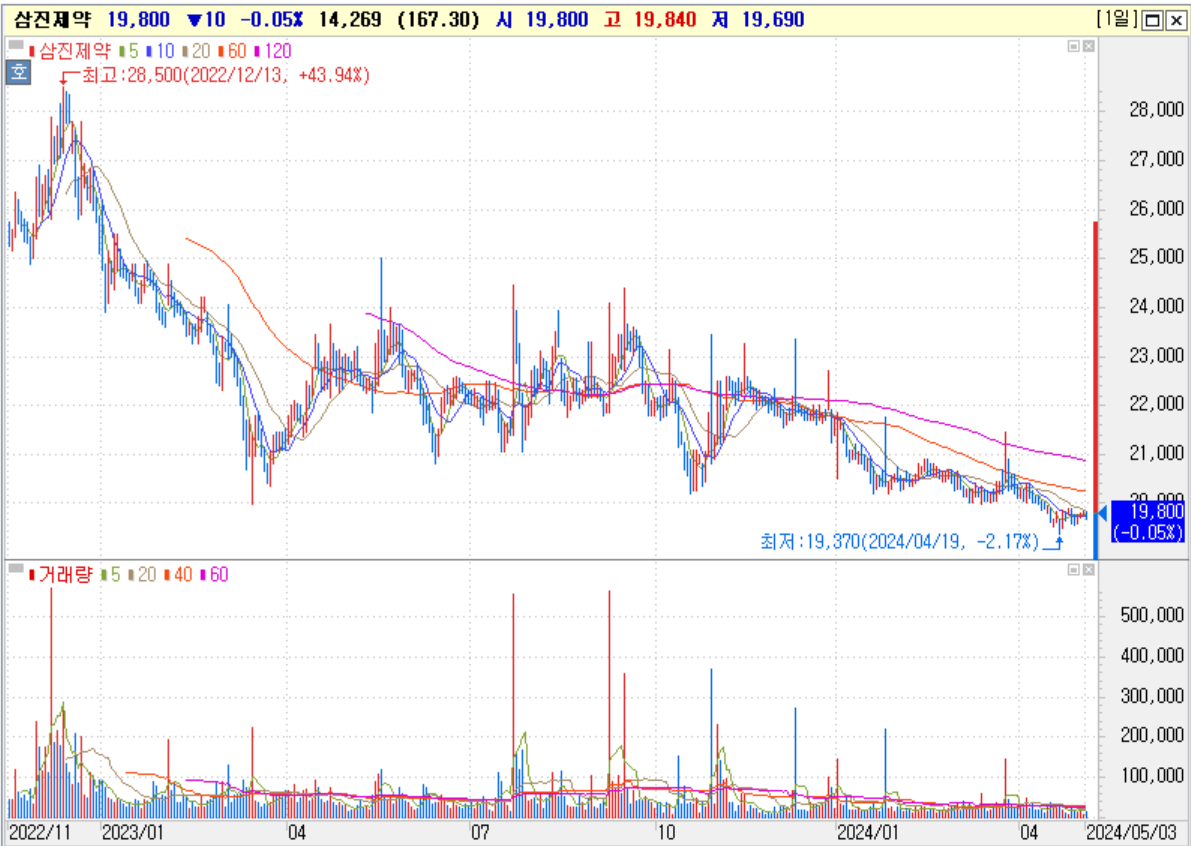Screen dimensions: 1191x846
Task: Toggle the green 5-day moving average in price legend
Action: (x=129, y=51)
